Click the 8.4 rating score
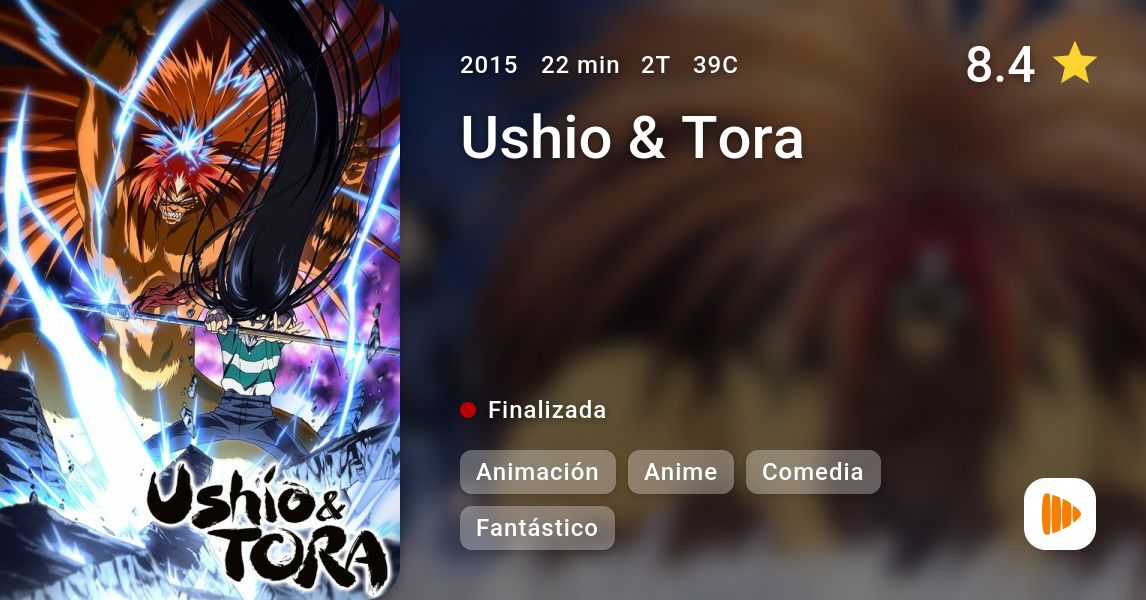The height and width of the screenshot is (600, 1146). [1000, 64]
